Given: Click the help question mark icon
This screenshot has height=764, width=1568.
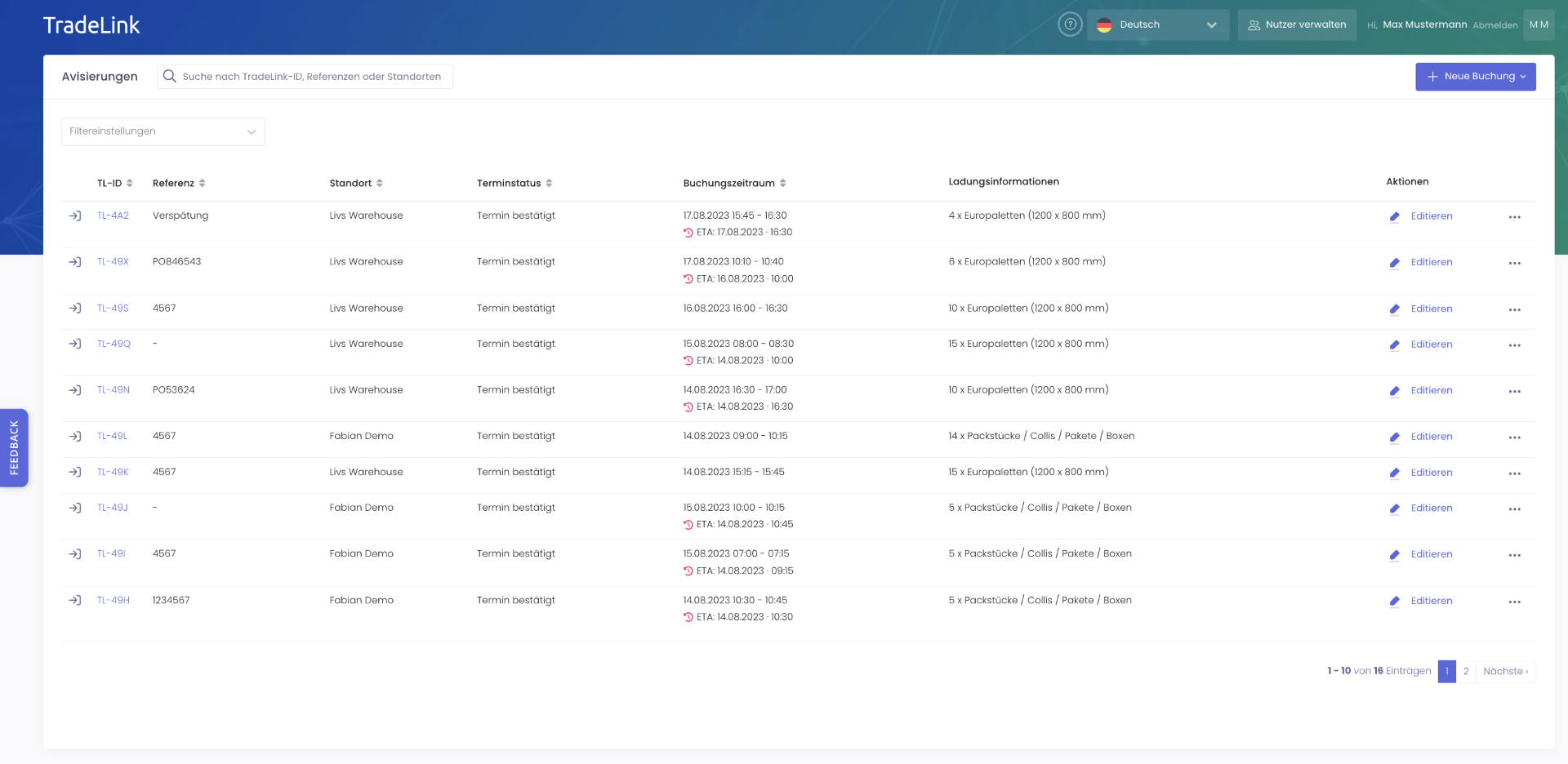Looking at the screenshot, I should [x=1070, y=24].
